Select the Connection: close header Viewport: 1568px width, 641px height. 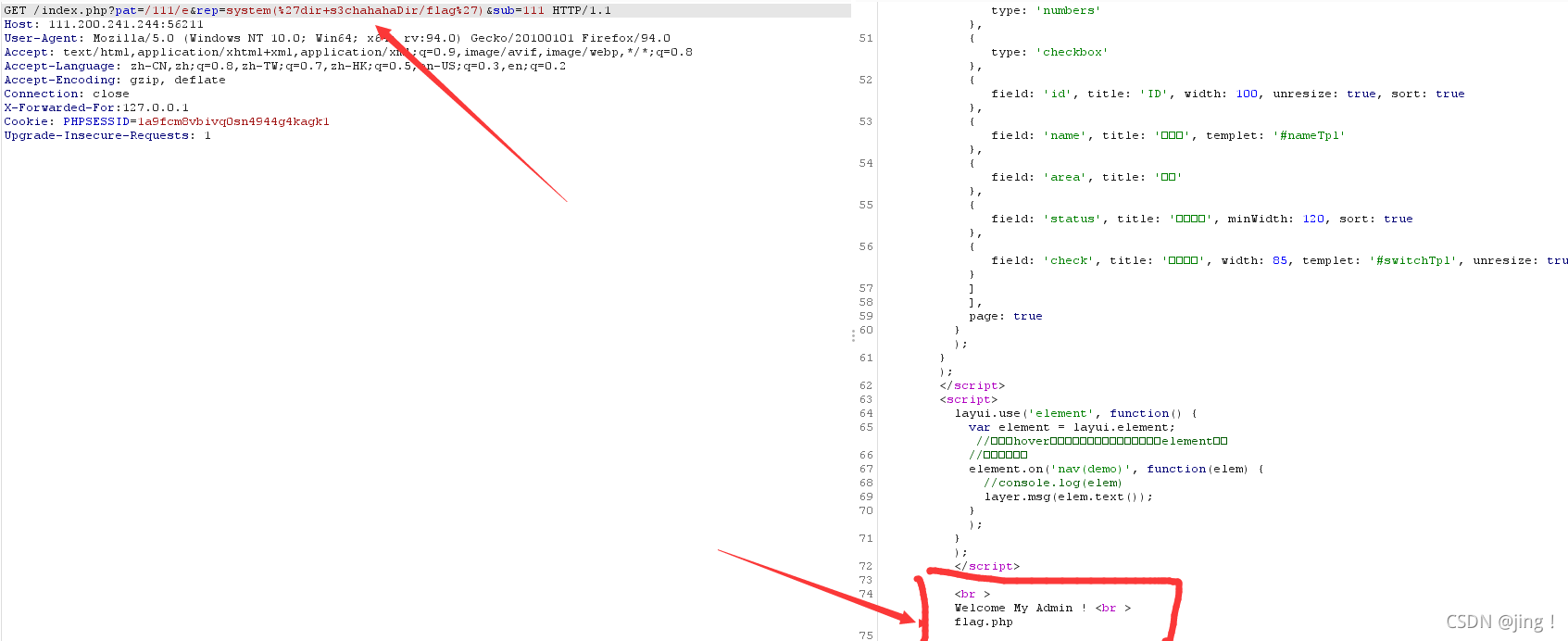coord(67,94)
